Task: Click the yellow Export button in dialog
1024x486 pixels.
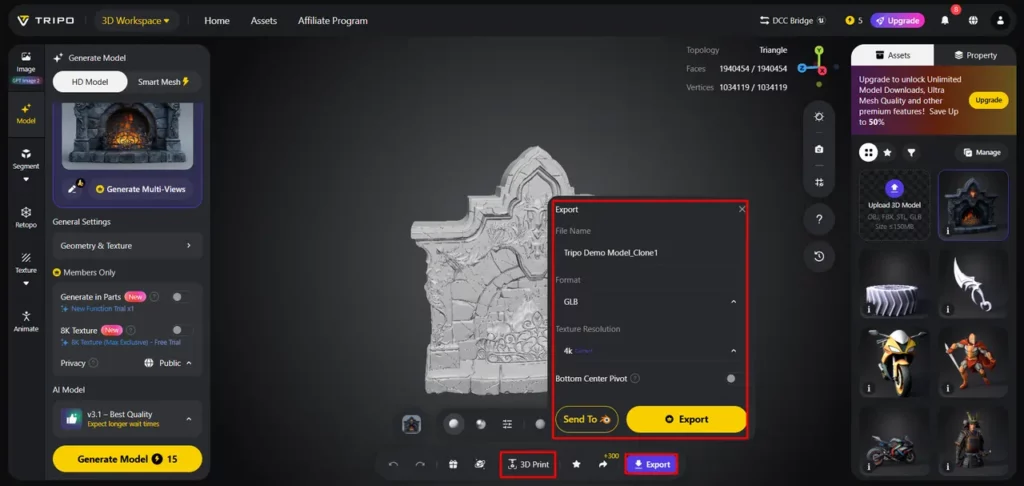Action: 686,419
